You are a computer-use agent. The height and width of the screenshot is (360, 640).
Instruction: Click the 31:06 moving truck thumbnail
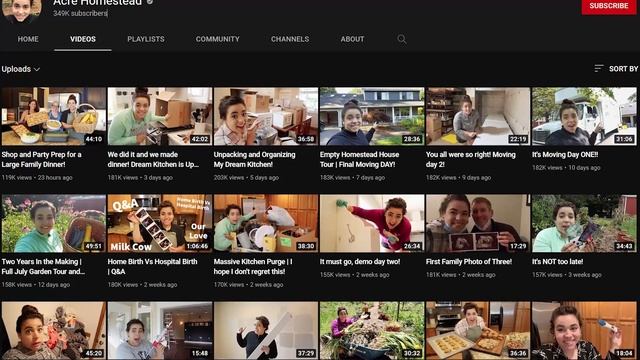point(584,116)
